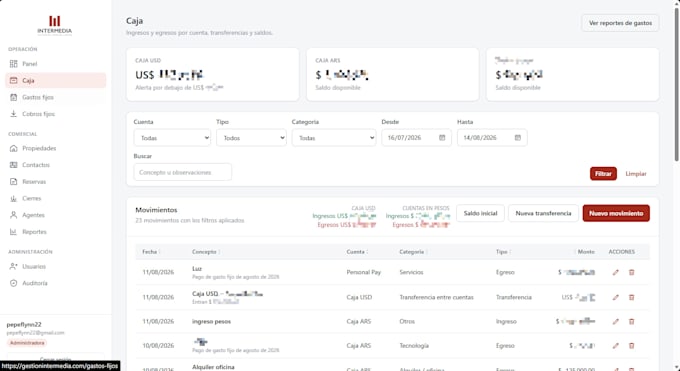Edit the Caja USD transfer row

tap(615, 297)
